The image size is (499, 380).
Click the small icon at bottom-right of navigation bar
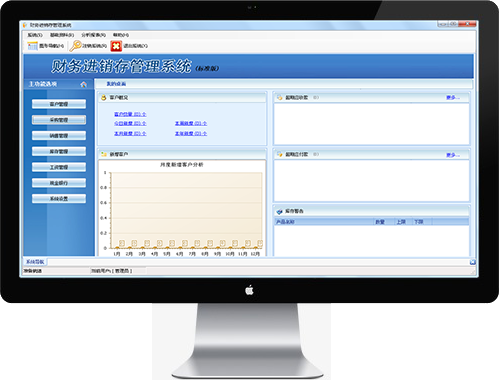[472, 262]
